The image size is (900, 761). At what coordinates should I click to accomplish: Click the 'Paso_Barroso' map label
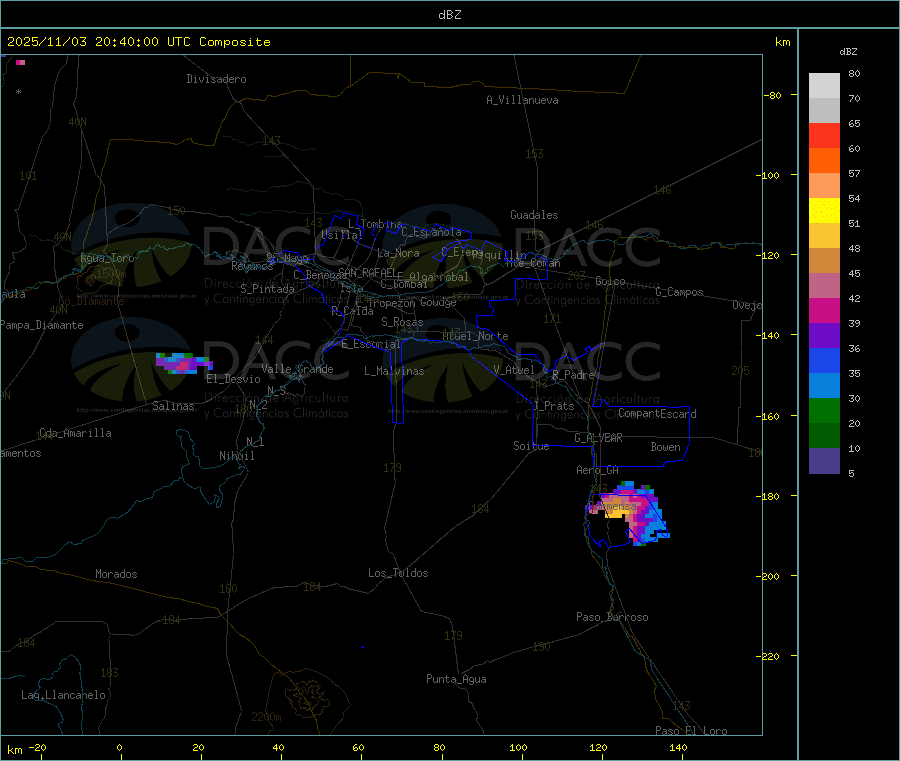[612, 617]
